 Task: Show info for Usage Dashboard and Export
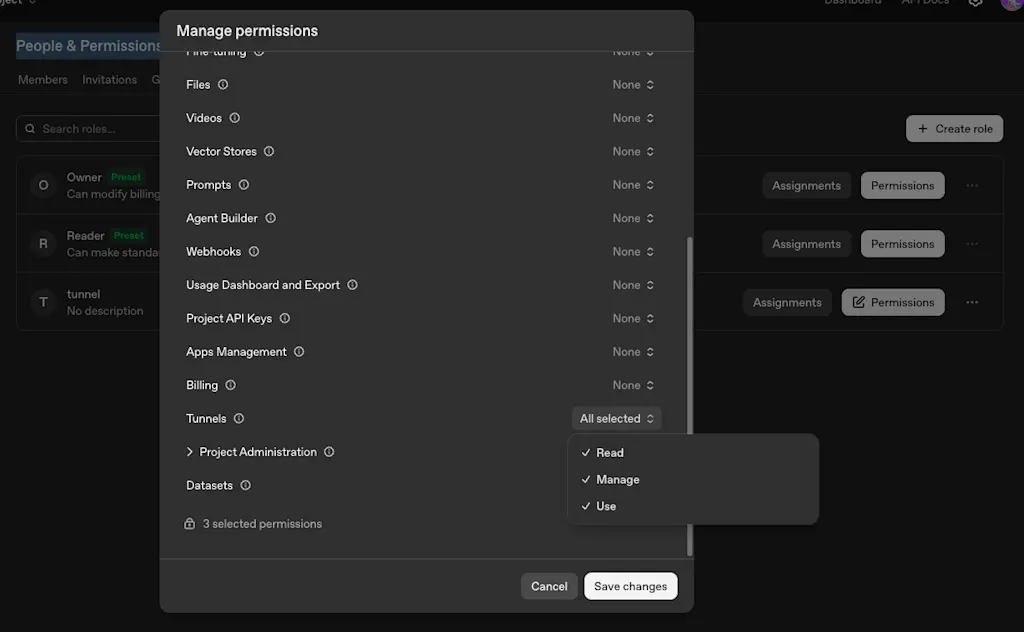point(353,285)
